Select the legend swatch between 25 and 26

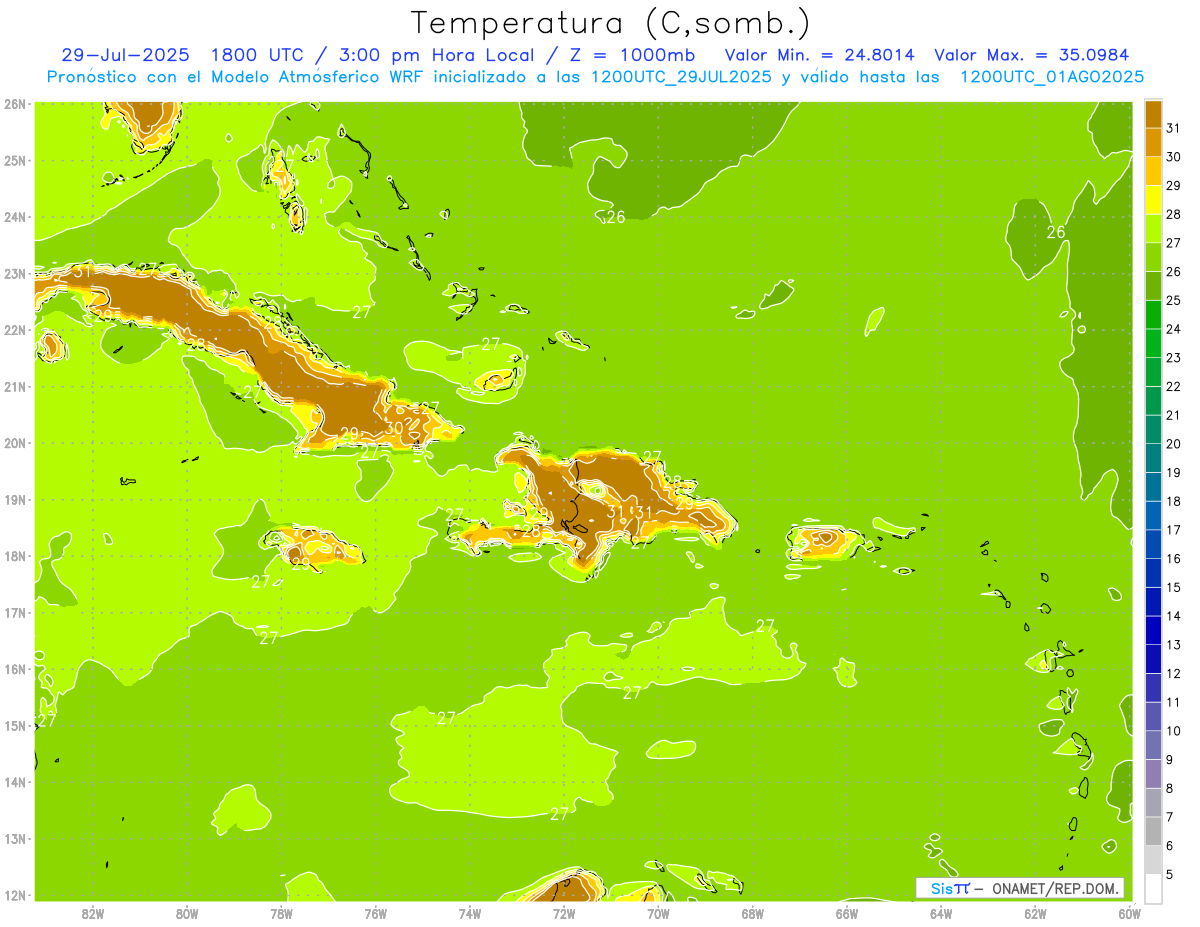pos(1153,286)
